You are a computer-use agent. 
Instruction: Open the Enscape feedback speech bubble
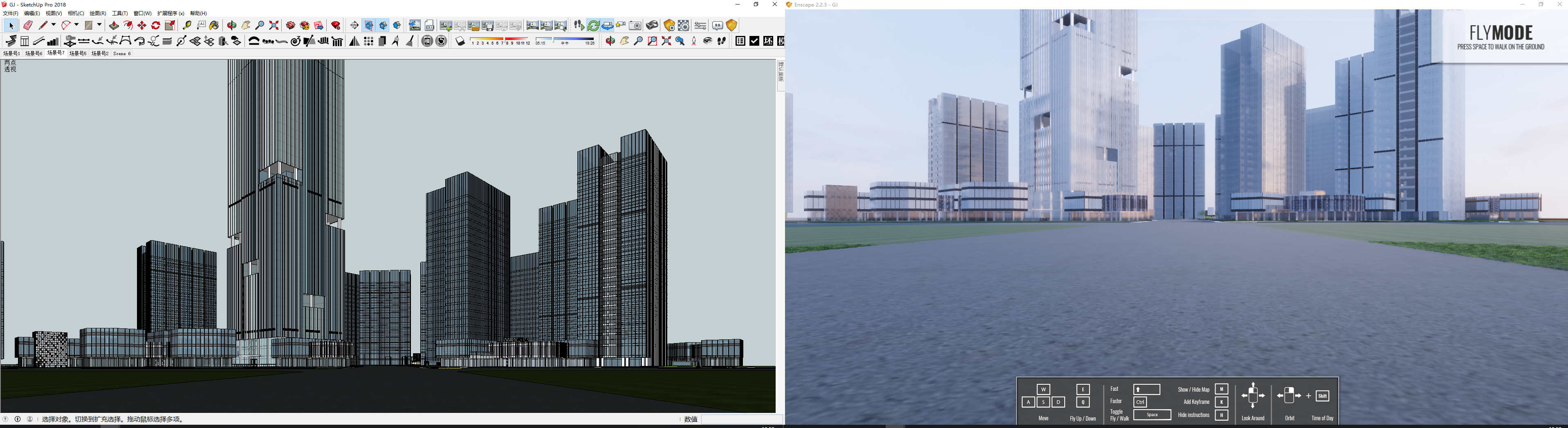[x=718, y=26]
